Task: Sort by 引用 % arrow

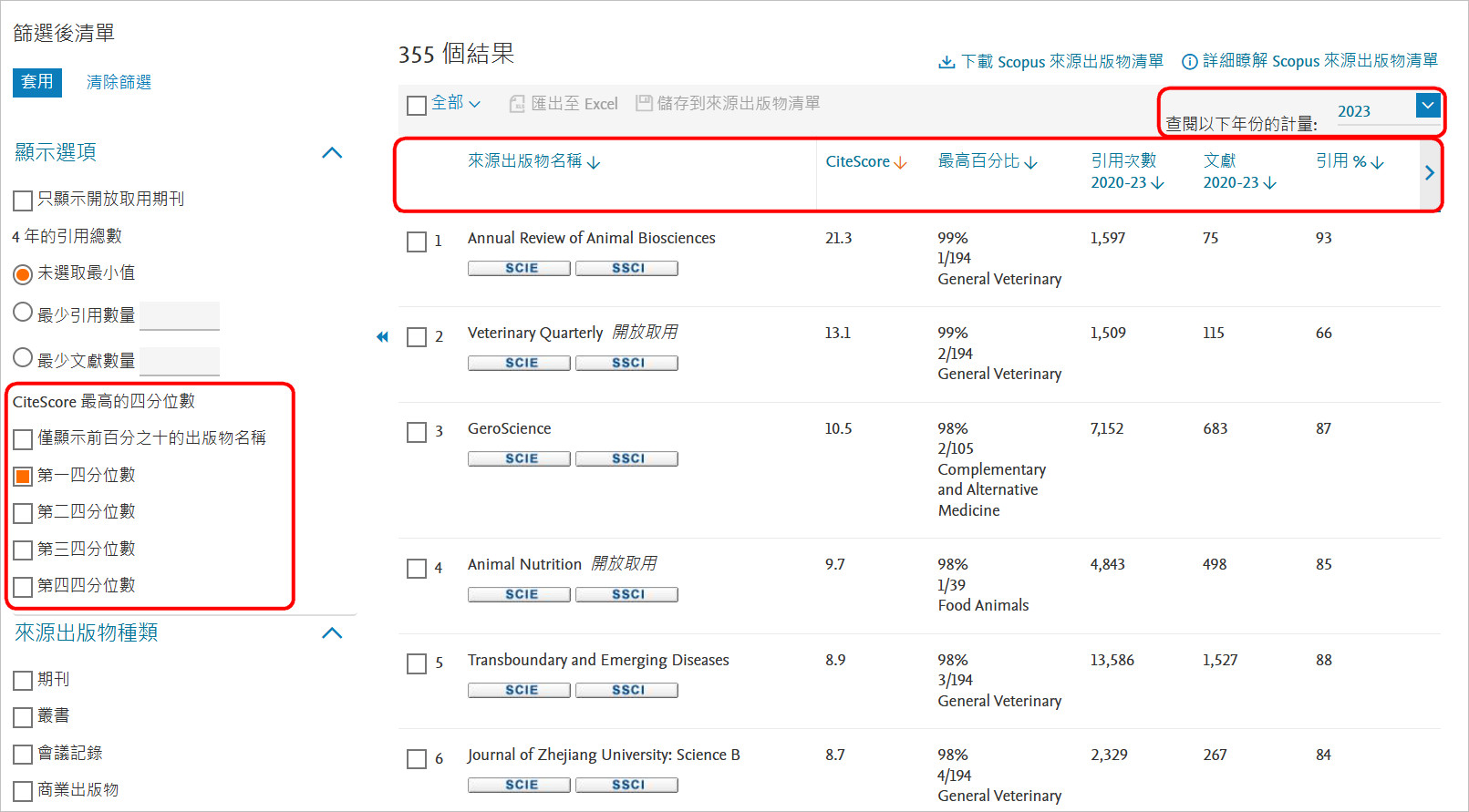Action: pos(1377,163)
